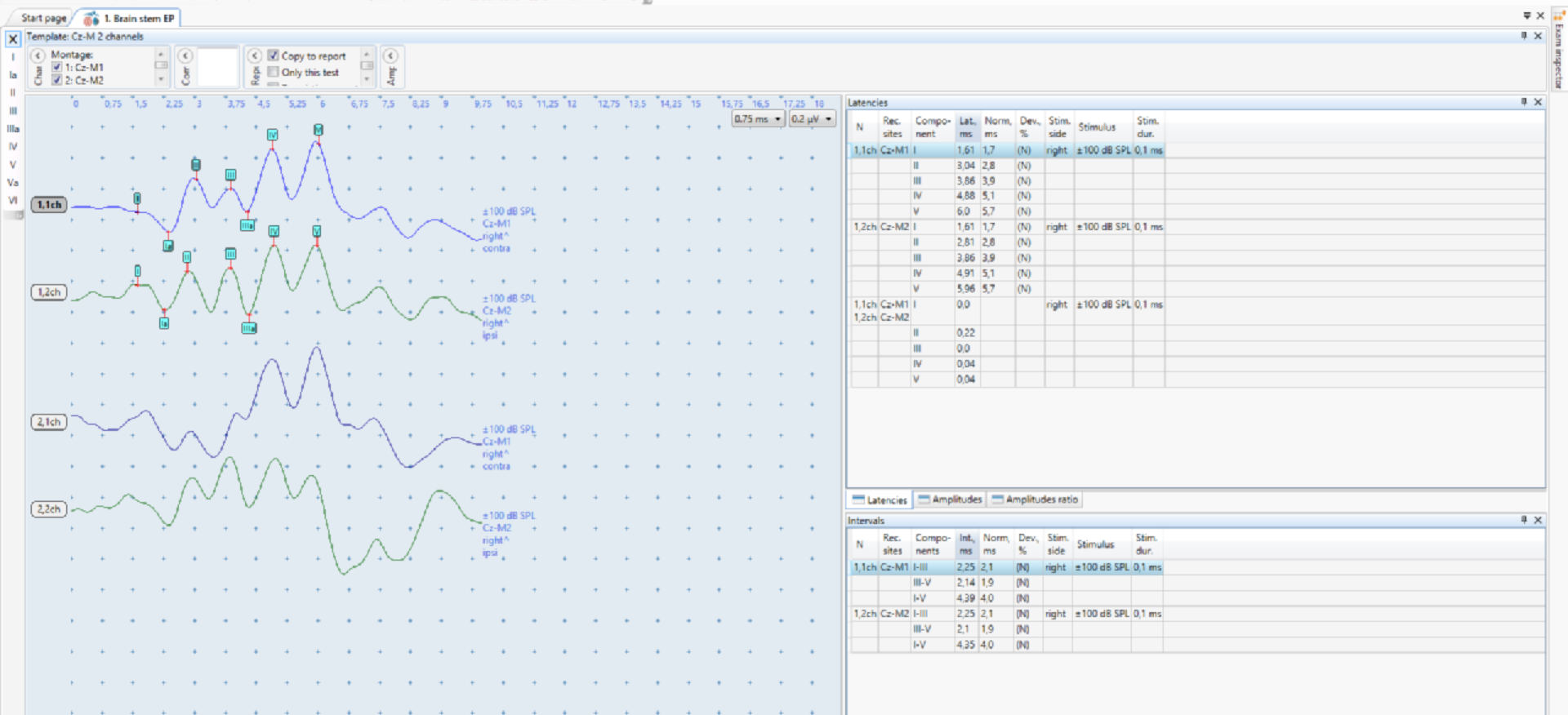
Task: Click wave V marker on 1,1ch trace
Action: 318,130
